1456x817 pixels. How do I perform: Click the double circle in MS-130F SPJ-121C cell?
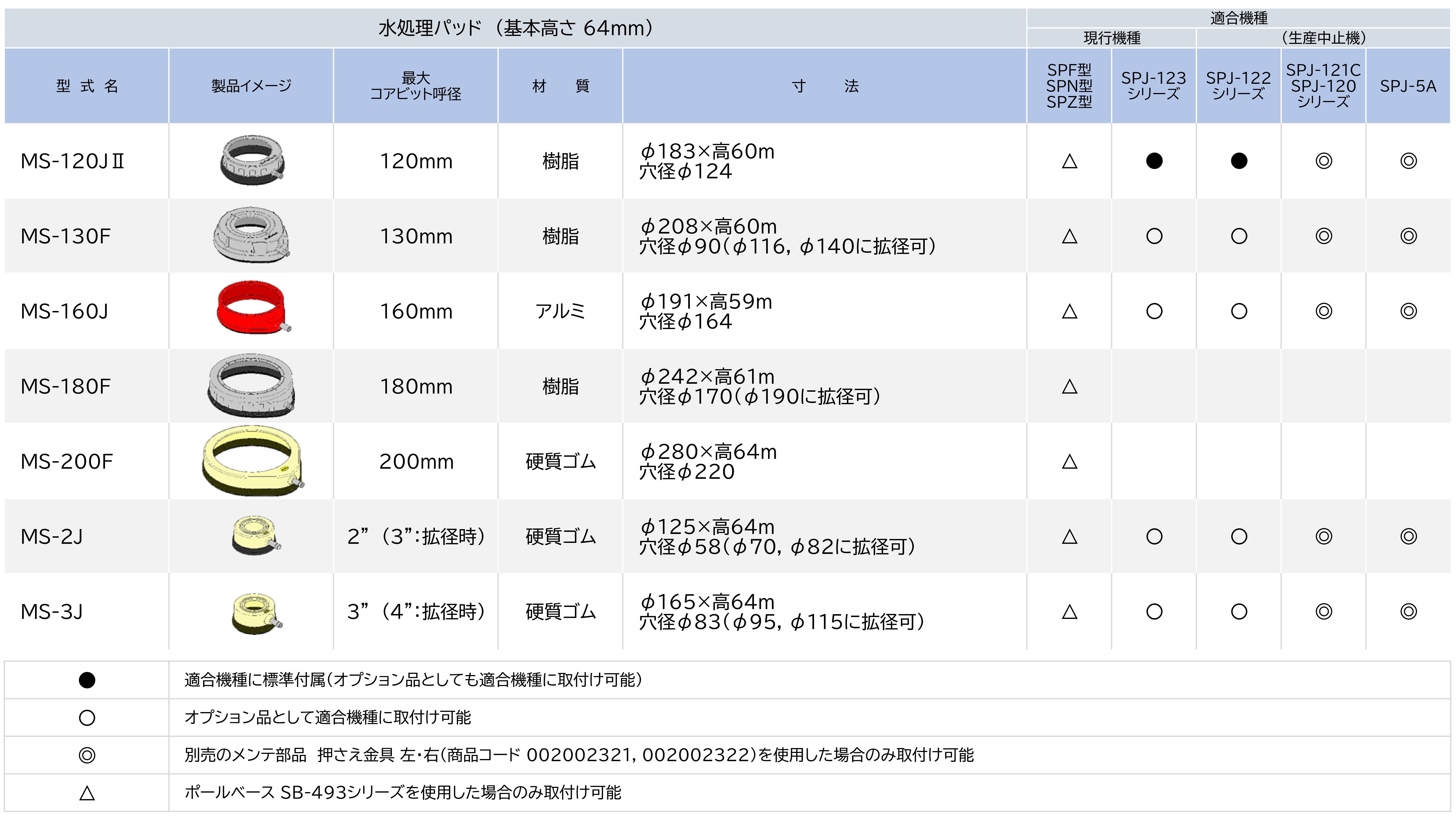click(1324, 236)
